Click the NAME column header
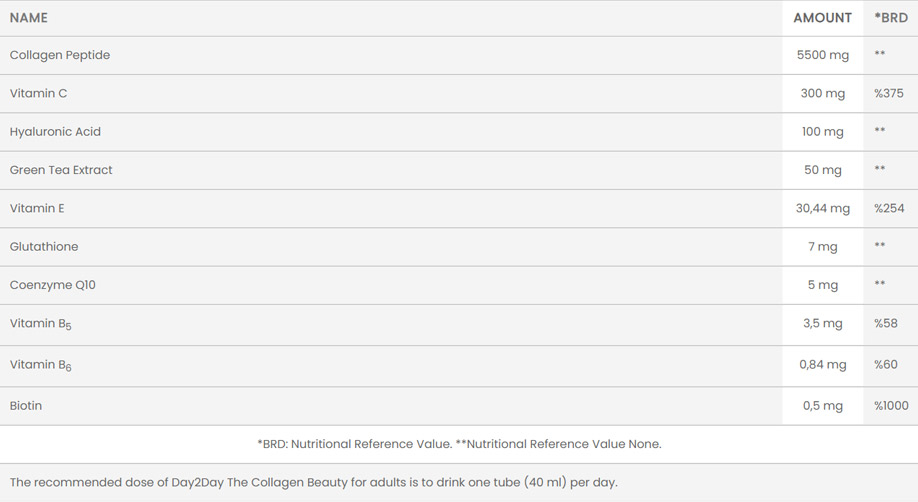Screen dimensions: 918x502 click(x=29, y=18)
